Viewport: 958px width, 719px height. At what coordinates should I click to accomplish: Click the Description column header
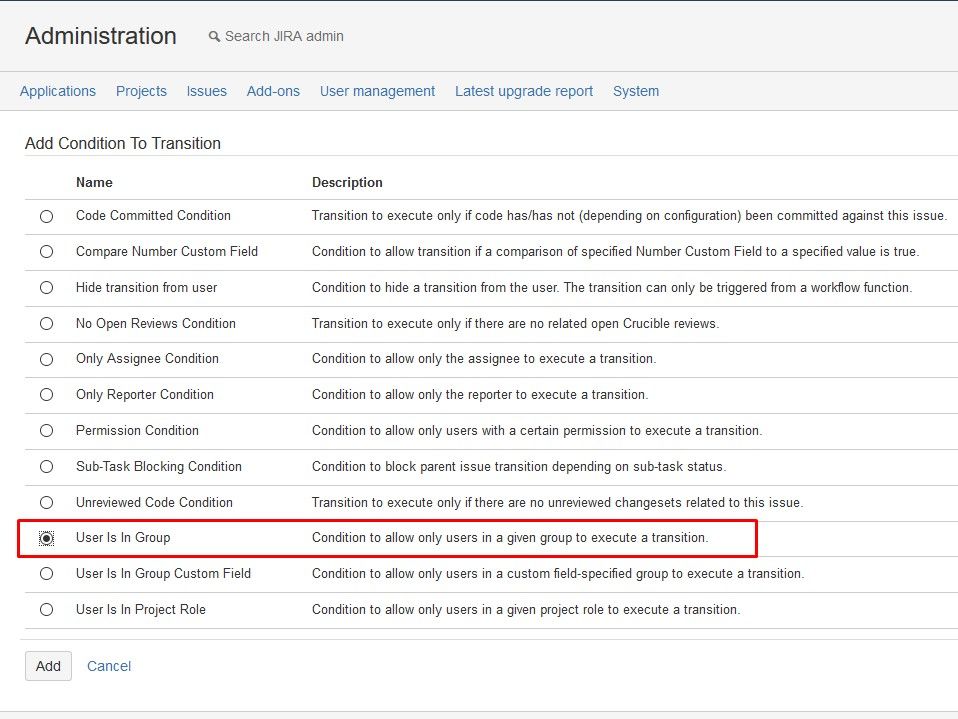tap(347, 182)
